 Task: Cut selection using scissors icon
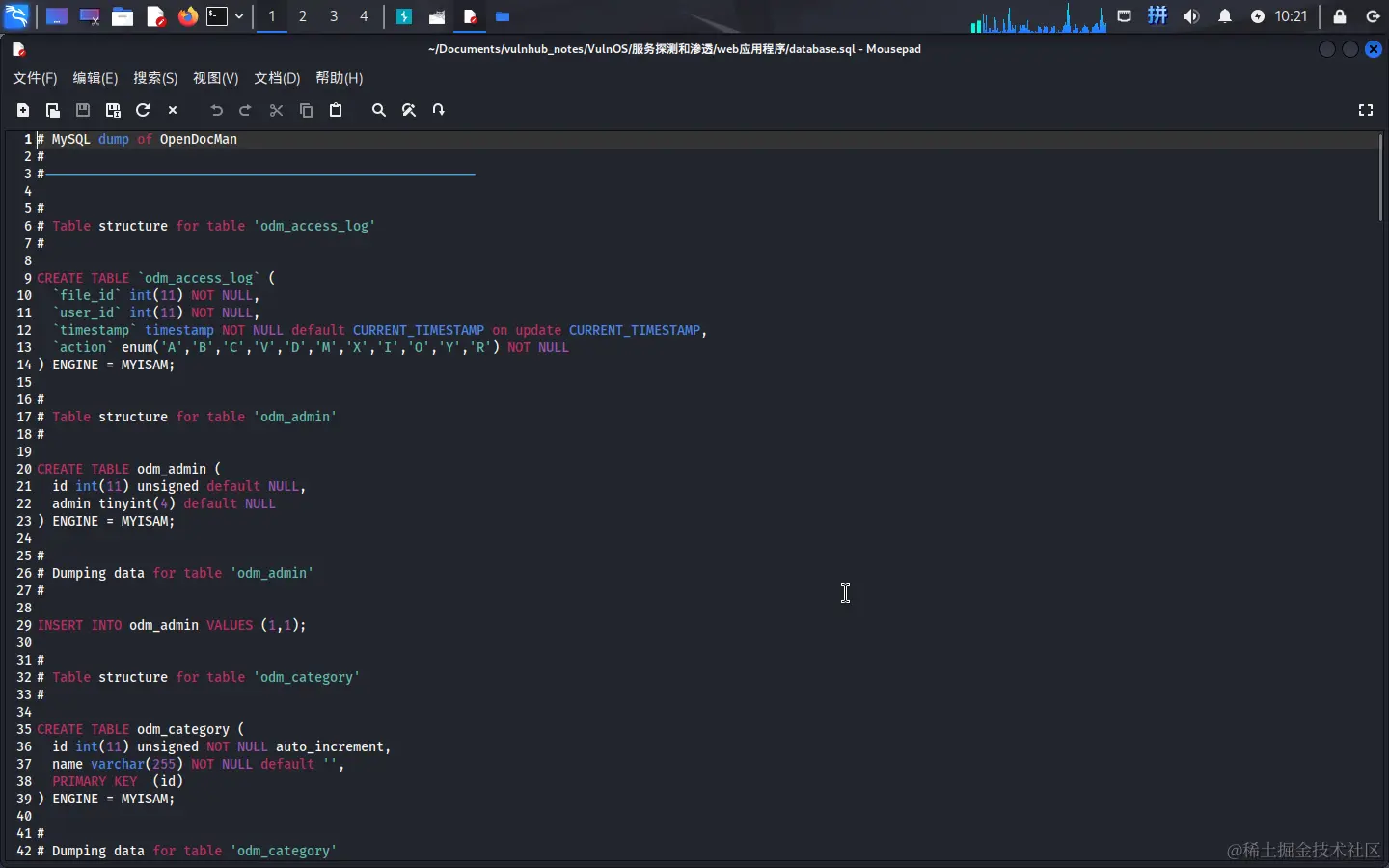(276, 110)
